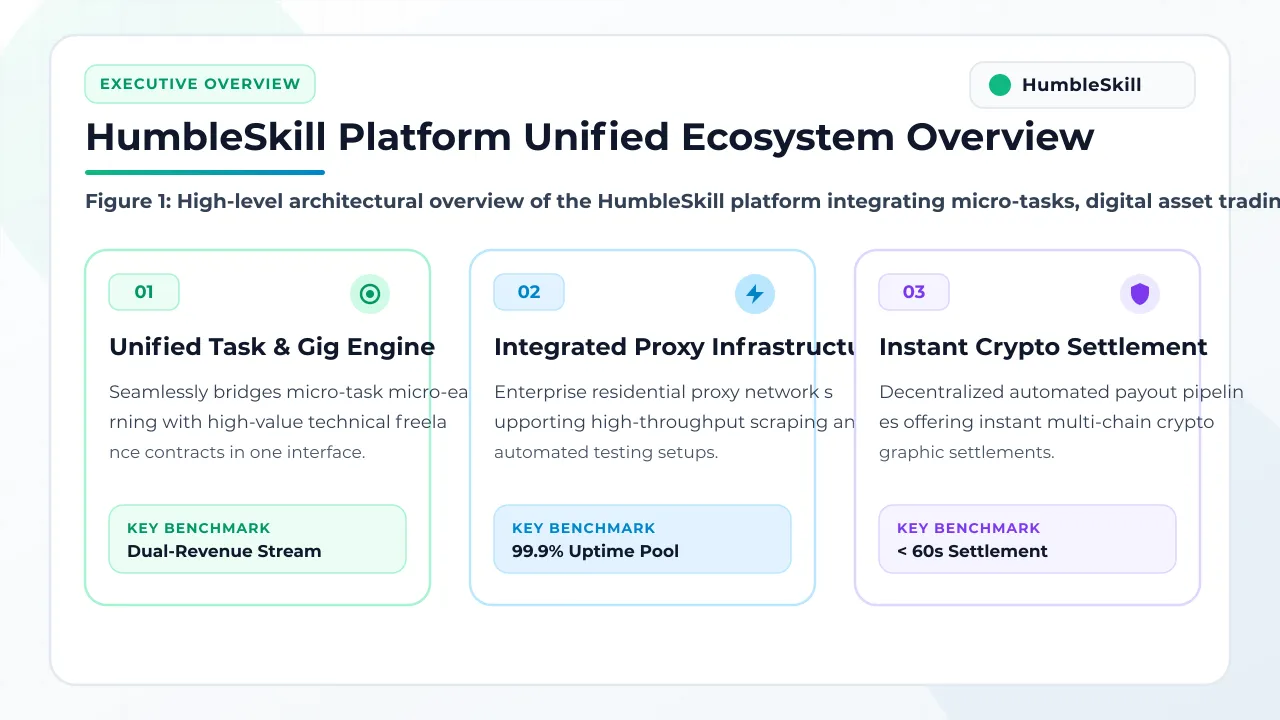Click the main title HumbleSkill Platform Unified Ecosystem Overview
This screenshot has width=1280, height=720.
tap(590, 137)
